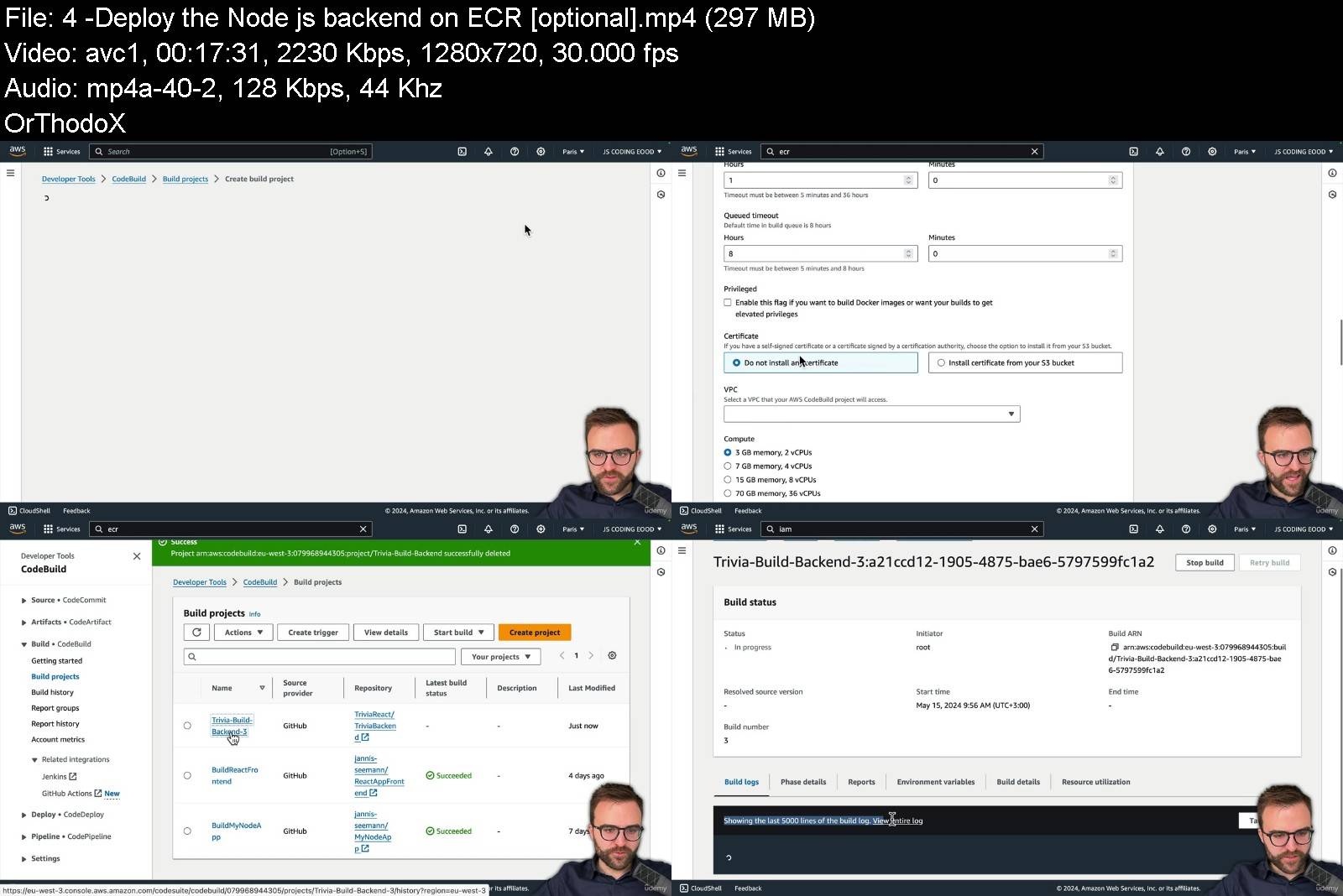The image size is (1343, 896).
Task: Select 'Do not install any certificate' option
Action: click(820, 362)
